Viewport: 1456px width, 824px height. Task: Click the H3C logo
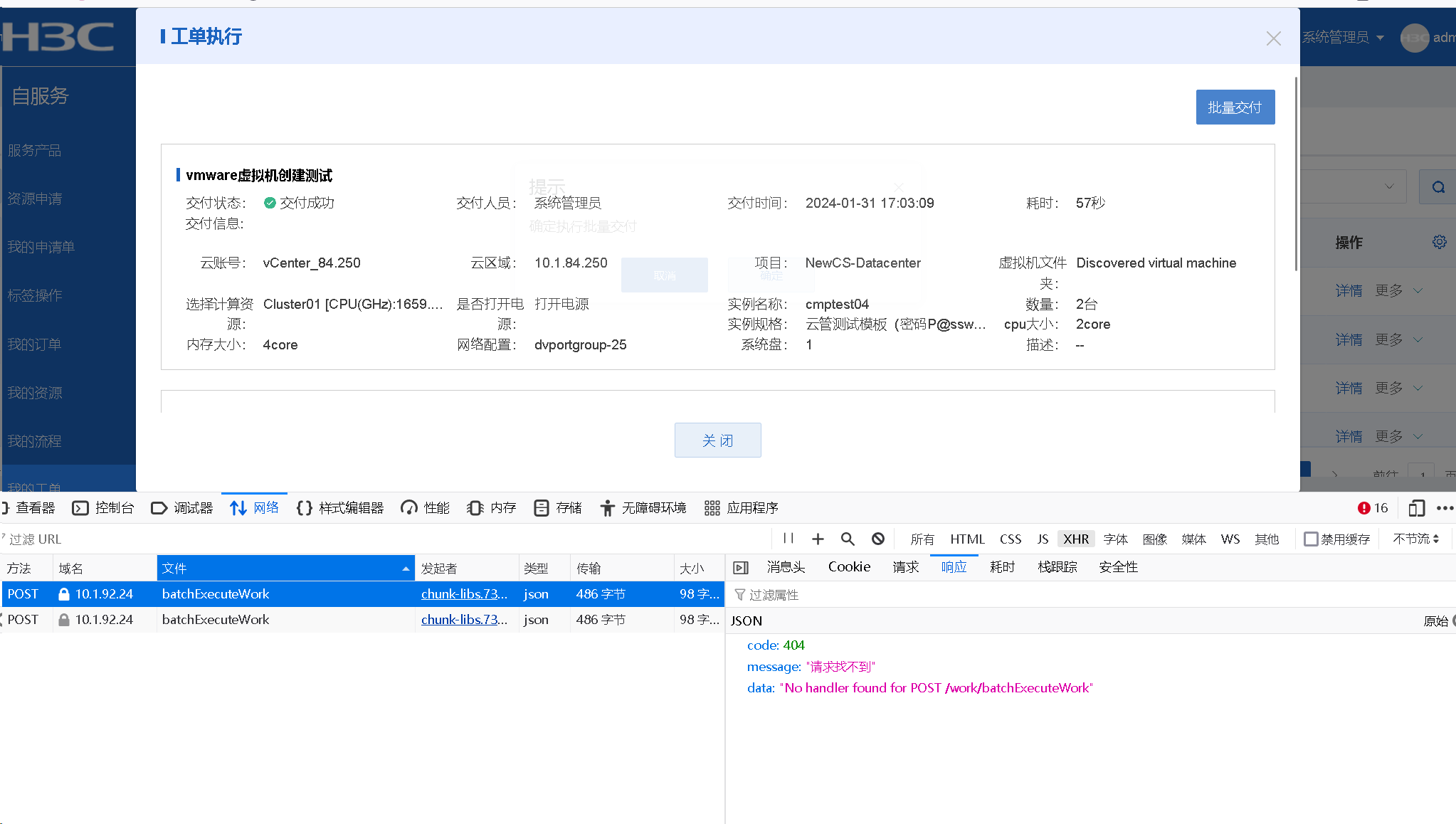point(58,37)
